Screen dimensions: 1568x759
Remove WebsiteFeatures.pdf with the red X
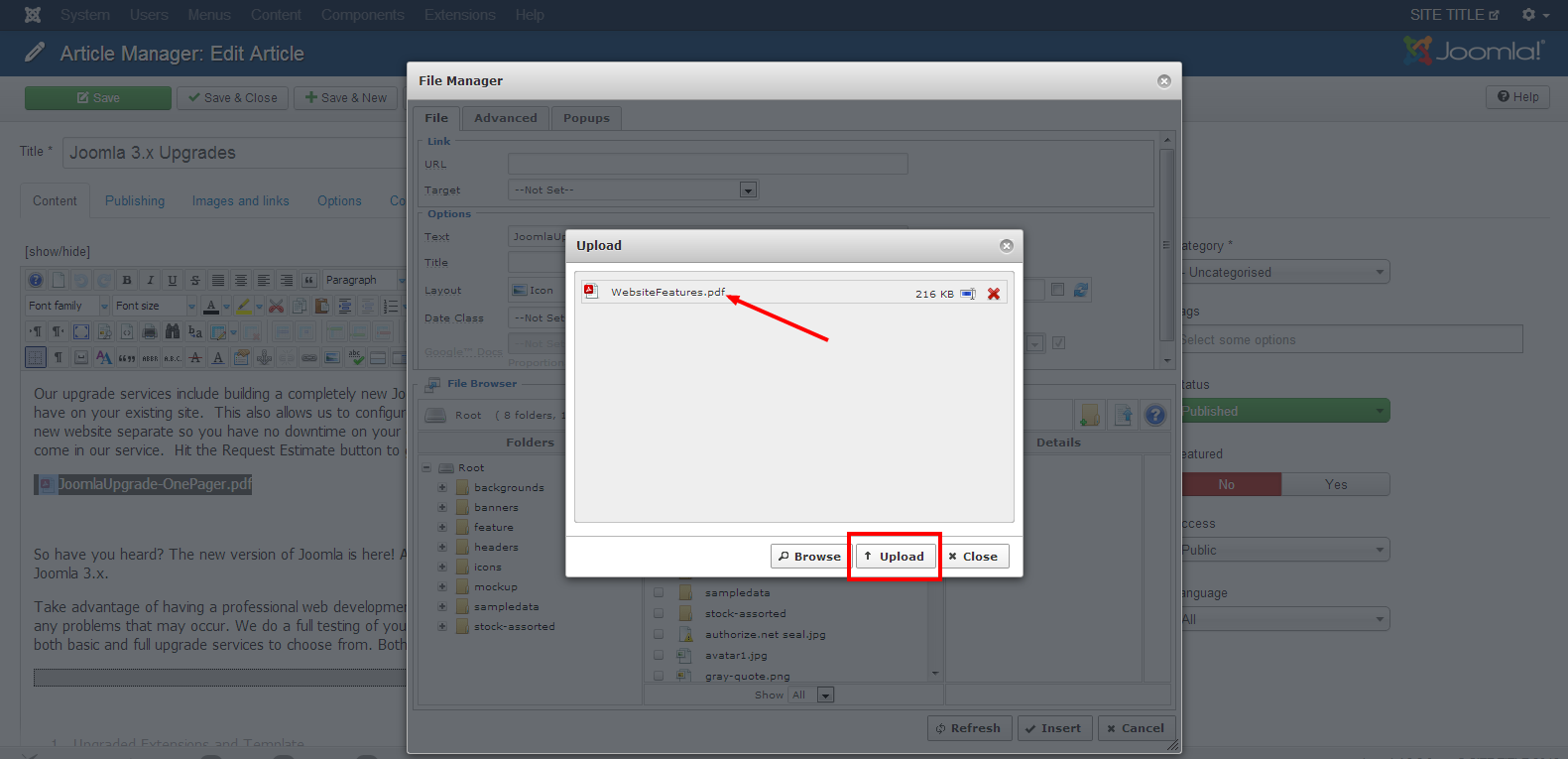tap(994, 294)
